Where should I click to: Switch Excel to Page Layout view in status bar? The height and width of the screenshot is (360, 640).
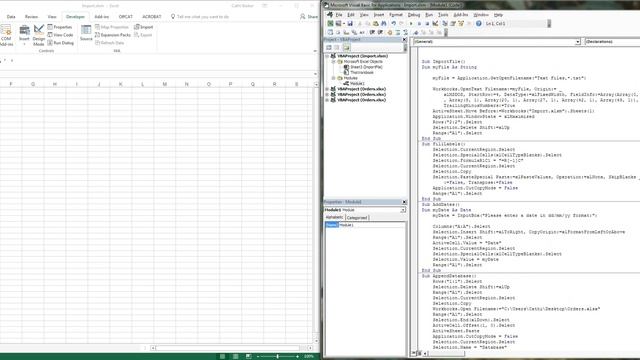pos(236,356)
